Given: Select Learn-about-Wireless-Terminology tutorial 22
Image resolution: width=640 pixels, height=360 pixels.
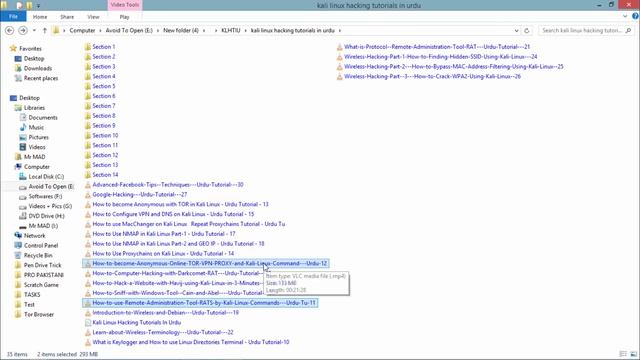Looking at the screenshot, I should 163,332.
